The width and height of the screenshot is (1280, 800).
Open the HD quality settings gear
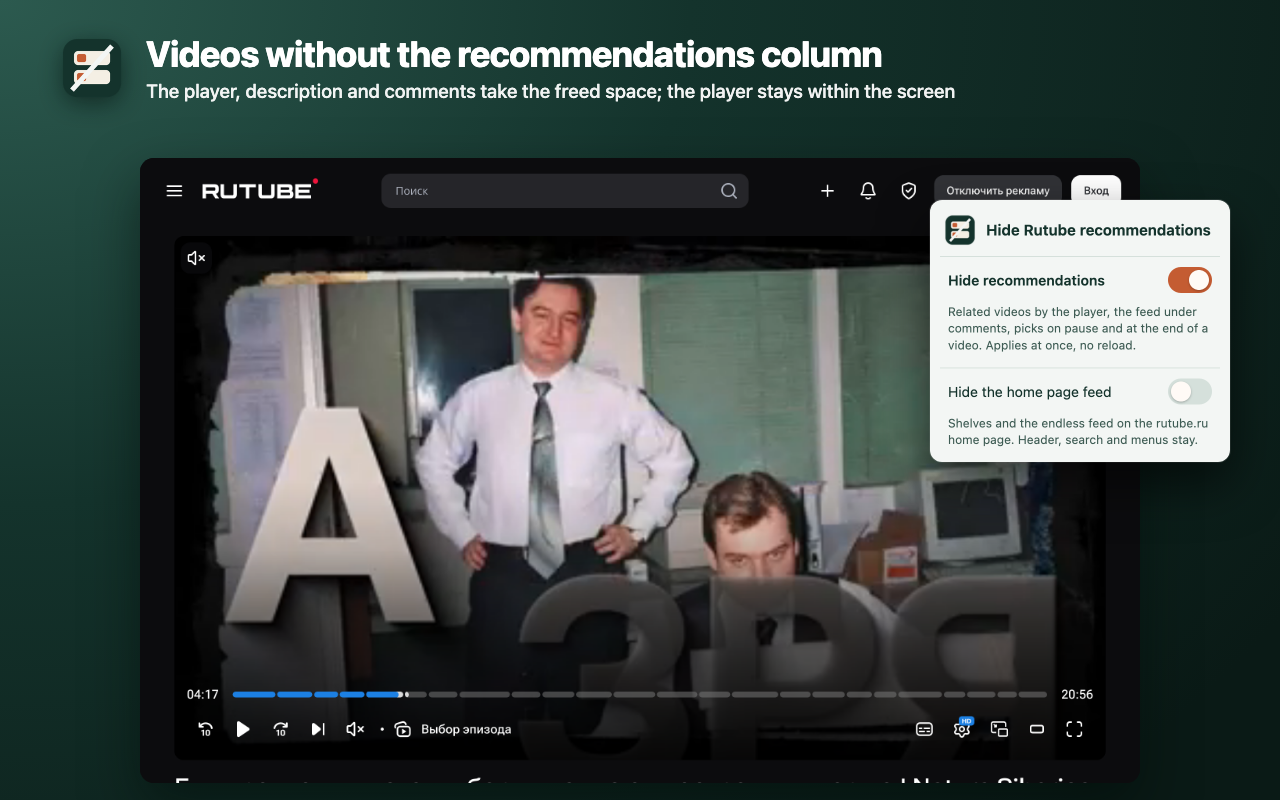coord(962,728)
